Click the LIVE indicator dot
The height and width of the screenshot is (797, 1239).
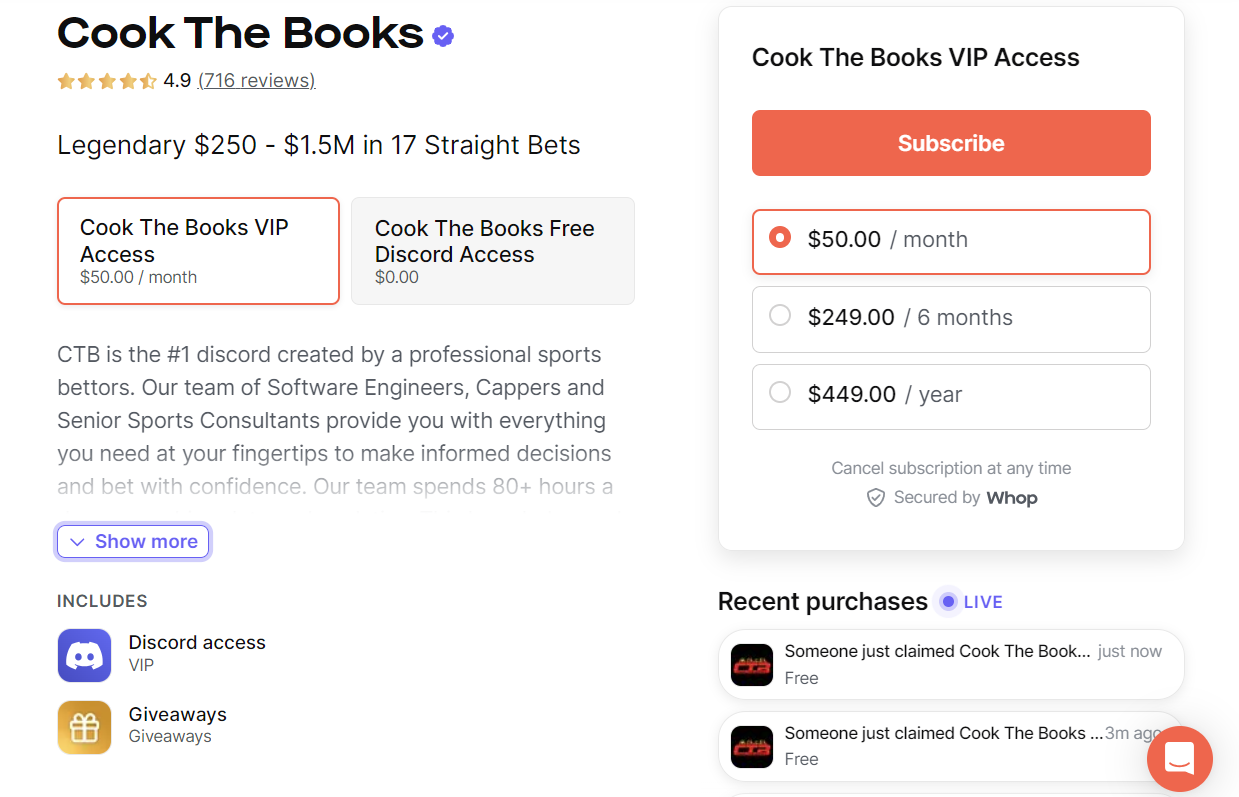[948, 602]
